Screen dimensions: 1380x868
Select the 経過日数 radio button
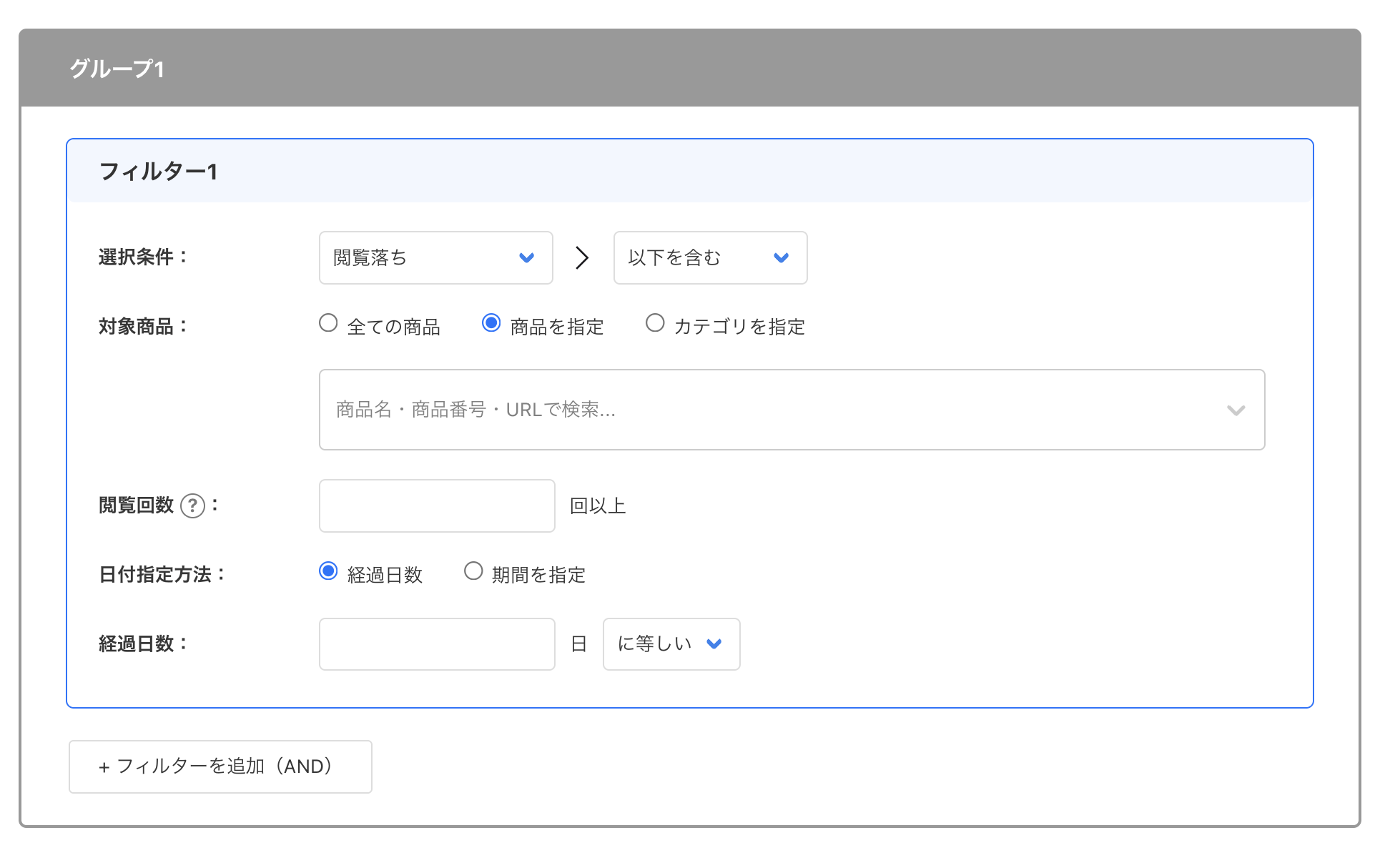coord(328,571)
